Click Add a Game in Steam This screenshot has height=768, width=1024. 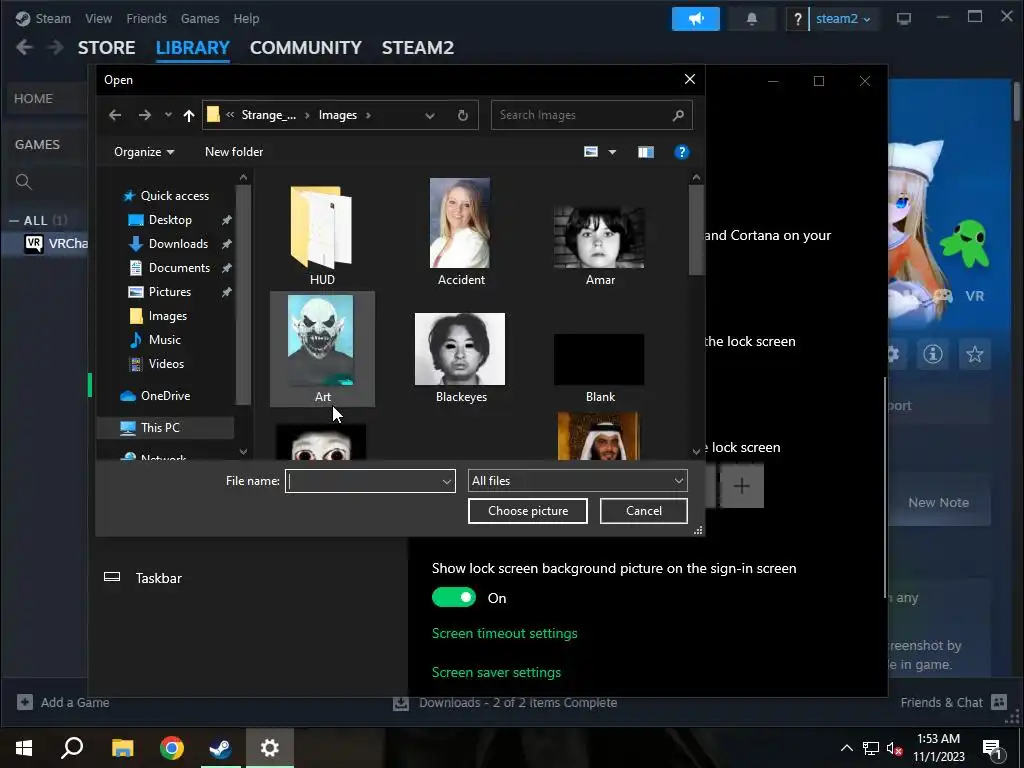(63, 702)
